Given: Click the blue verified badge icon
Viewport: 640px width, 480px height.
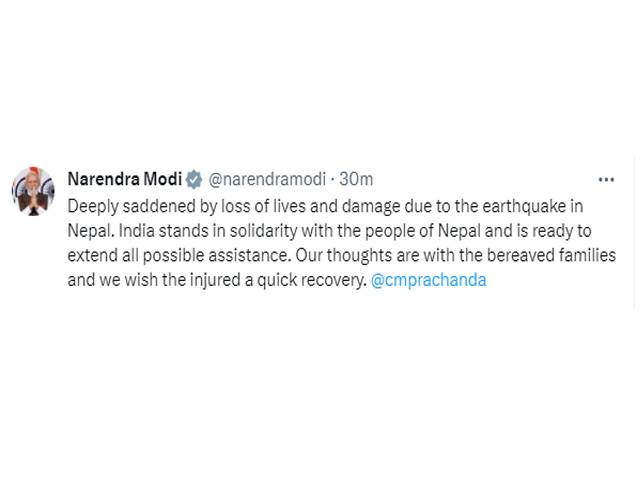Looking at the screenshot, I should [x=194, y=179].
